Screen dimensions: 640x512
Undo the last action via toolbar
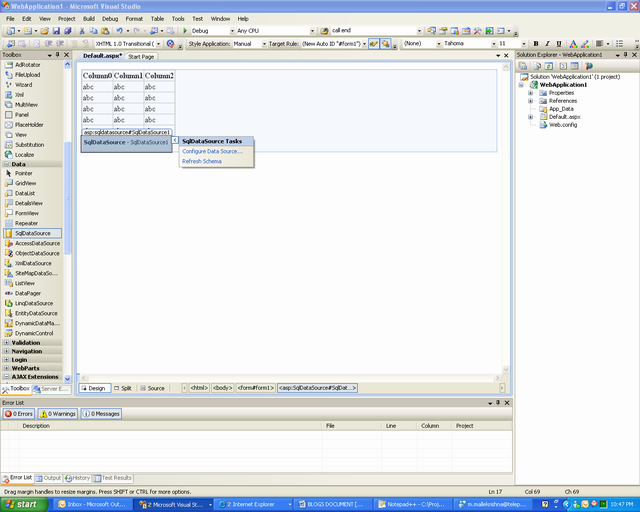pos(119,31)
